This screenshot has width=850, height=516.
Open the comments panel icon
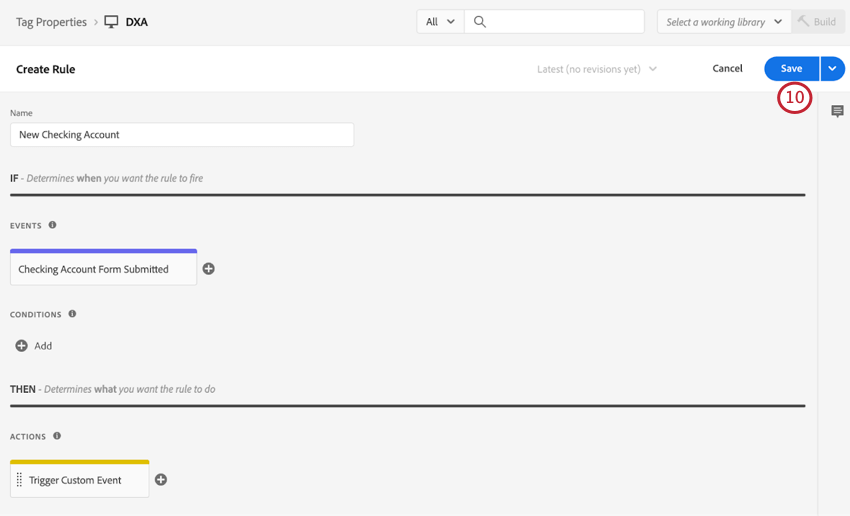[x=837, y=112]
